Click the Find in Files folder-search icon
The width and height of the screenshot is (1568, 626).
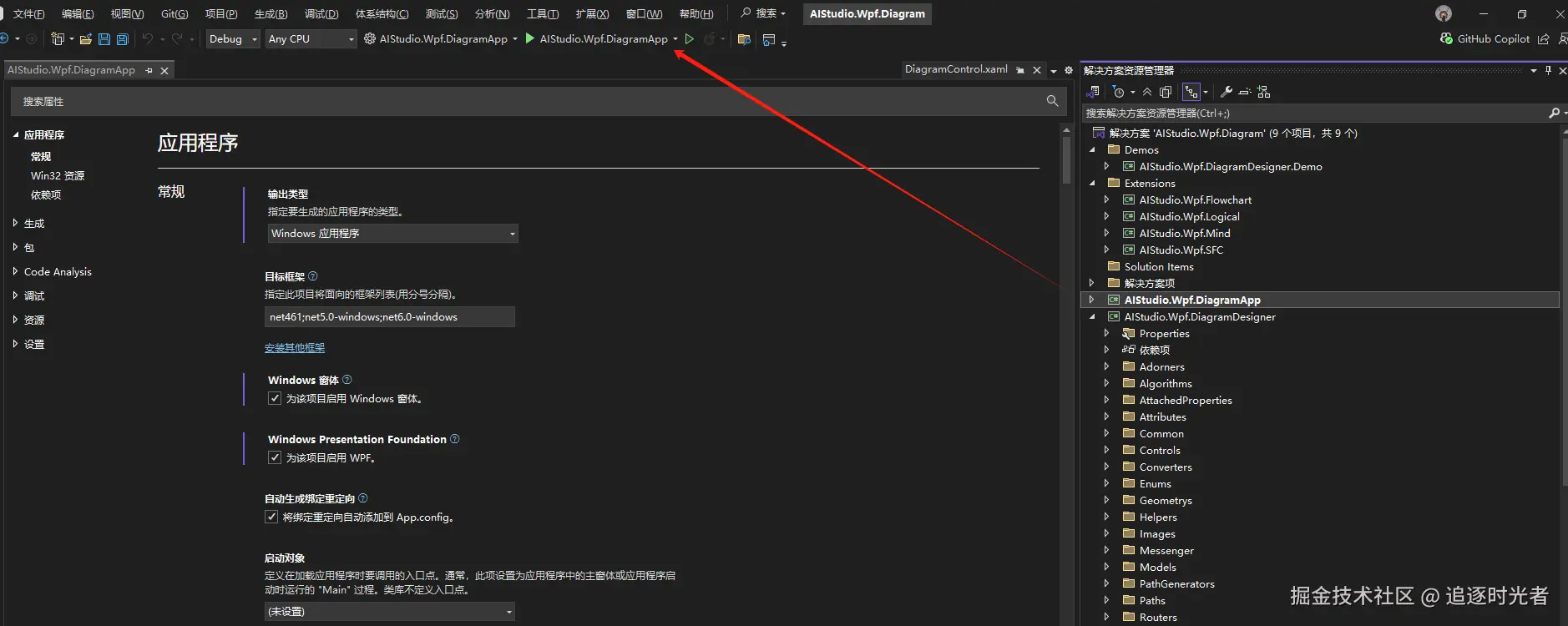(744, 39)
